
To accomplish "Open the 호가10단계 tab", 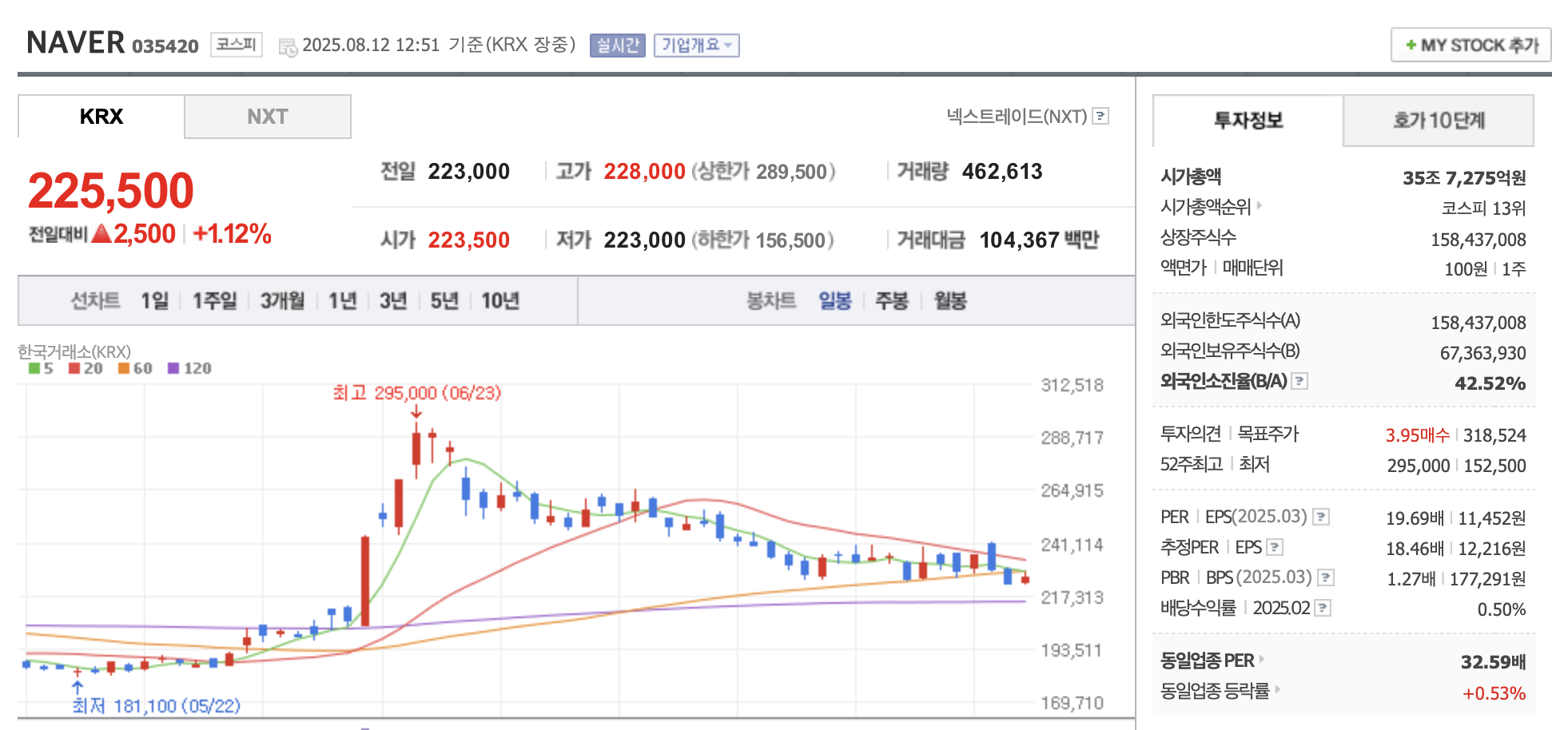I will coord(1439,121).
